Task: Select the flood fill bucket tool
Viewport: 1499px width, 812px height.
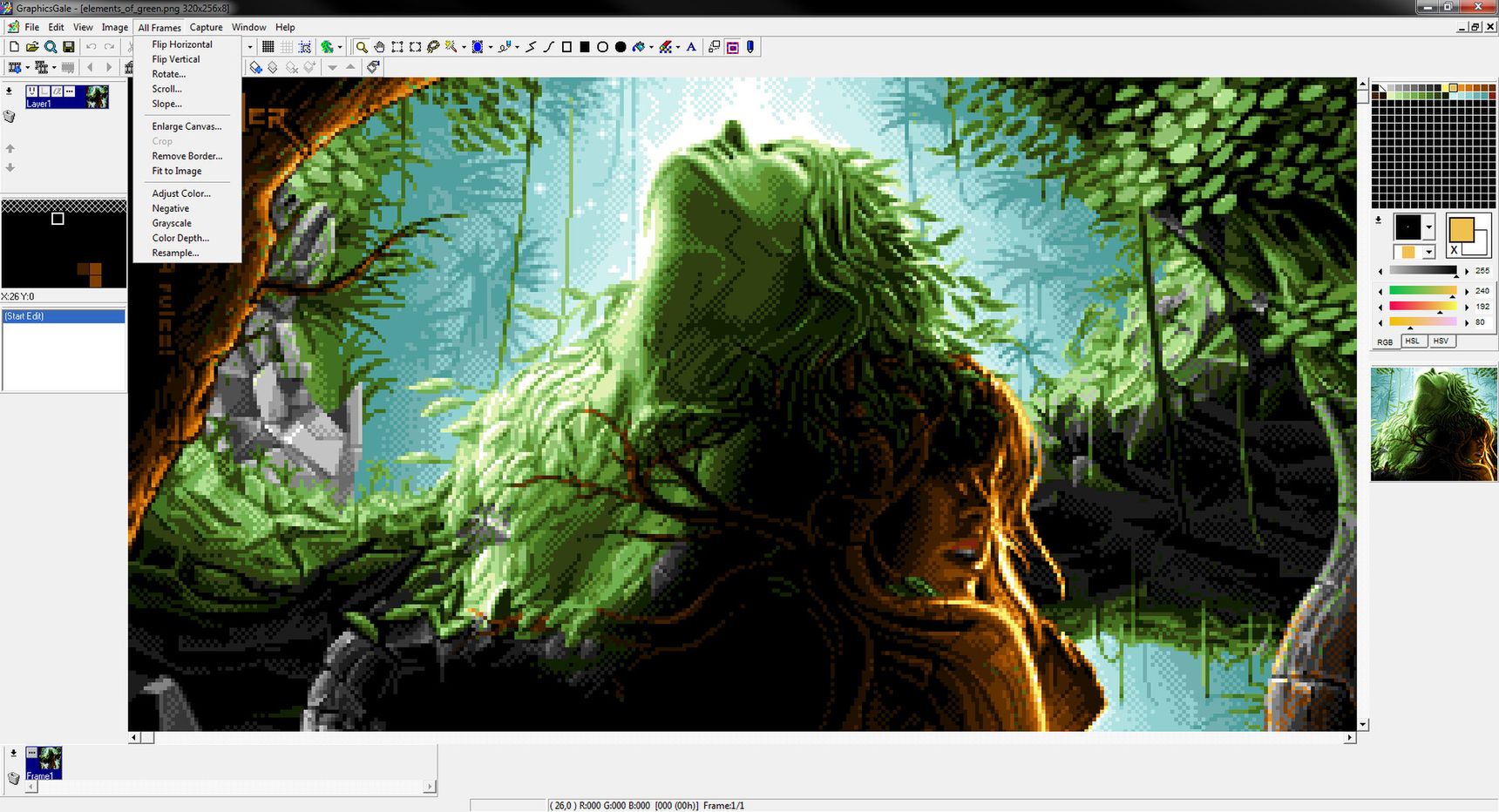Action: click(639, 47)
